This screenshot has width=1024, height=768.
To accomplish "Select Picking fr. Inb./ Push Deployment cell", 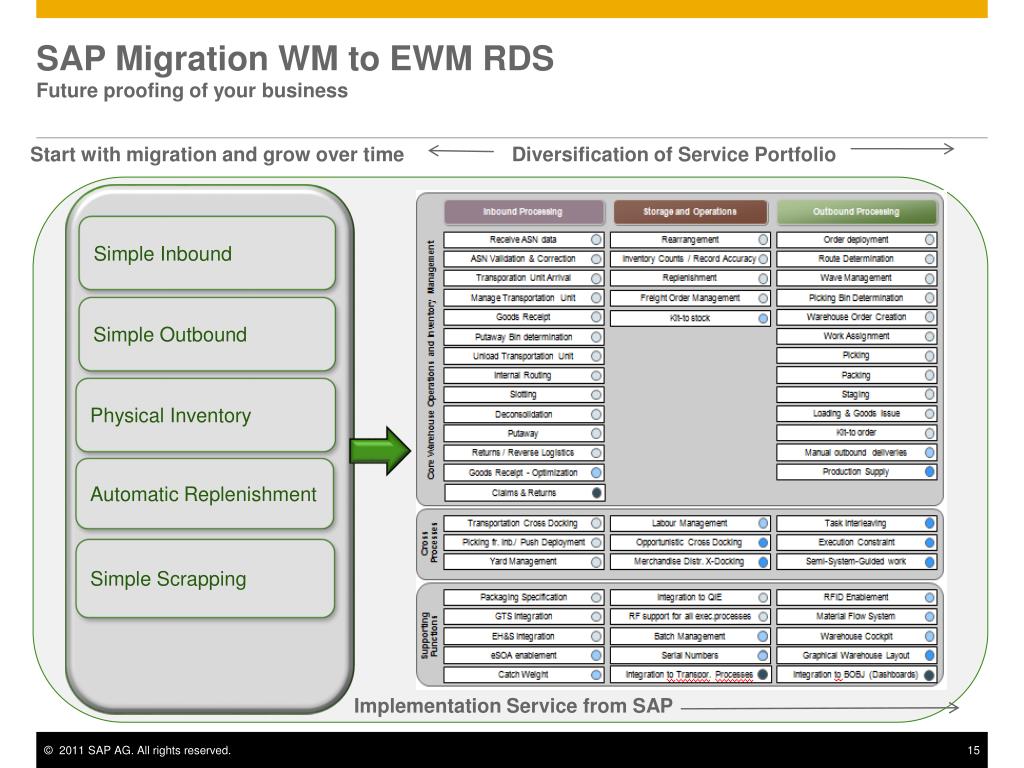I will pos(524,542).
